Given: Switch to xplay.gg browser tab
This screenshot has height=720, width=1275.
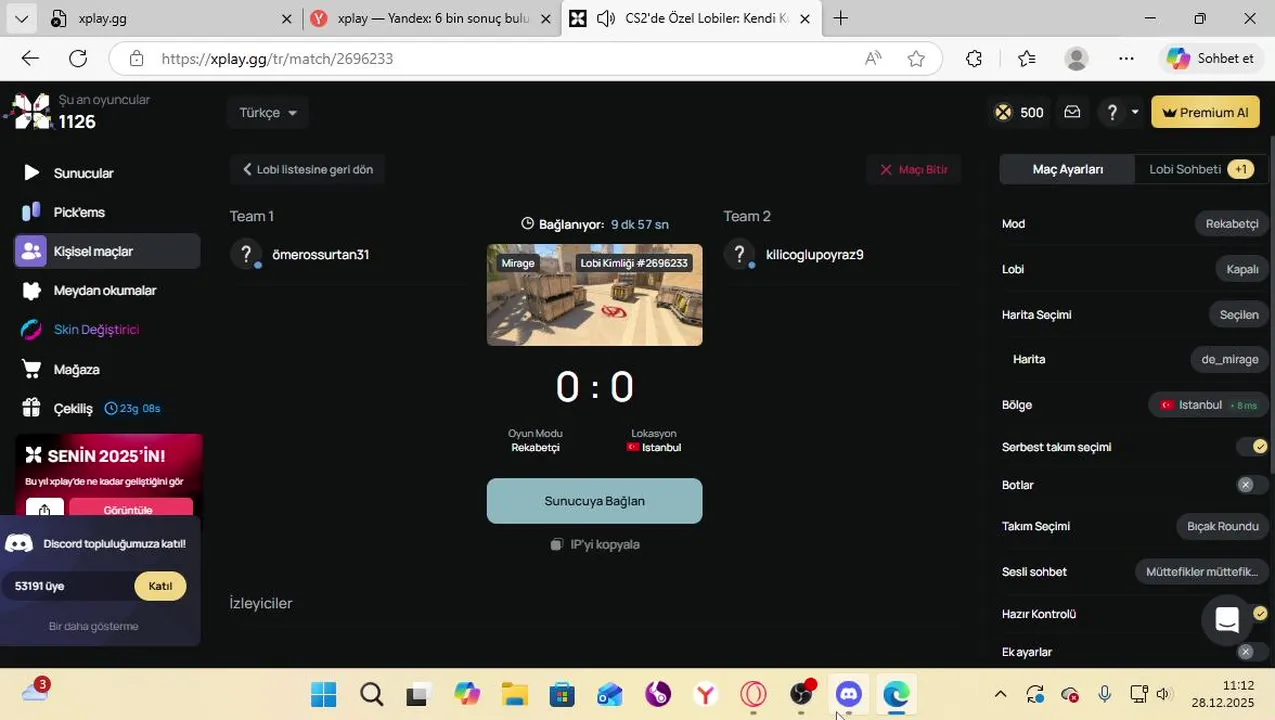Looking at the screenshot, I should [172, 19].
